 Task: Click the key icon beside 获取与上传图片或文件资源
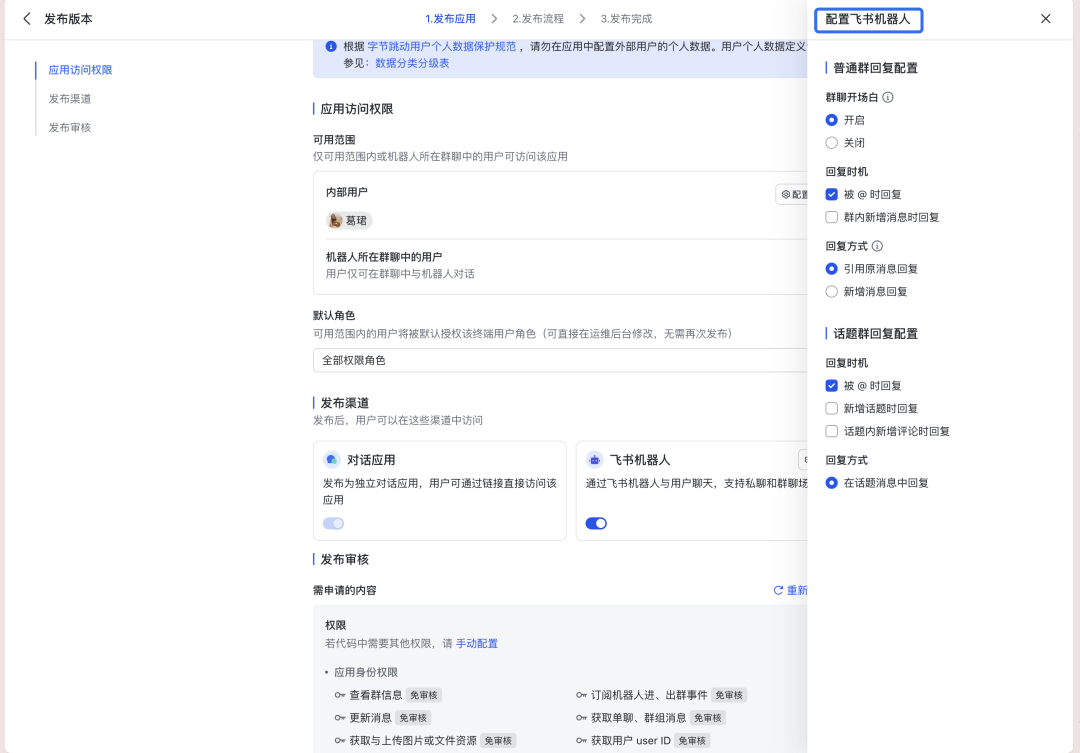point(340,741)
